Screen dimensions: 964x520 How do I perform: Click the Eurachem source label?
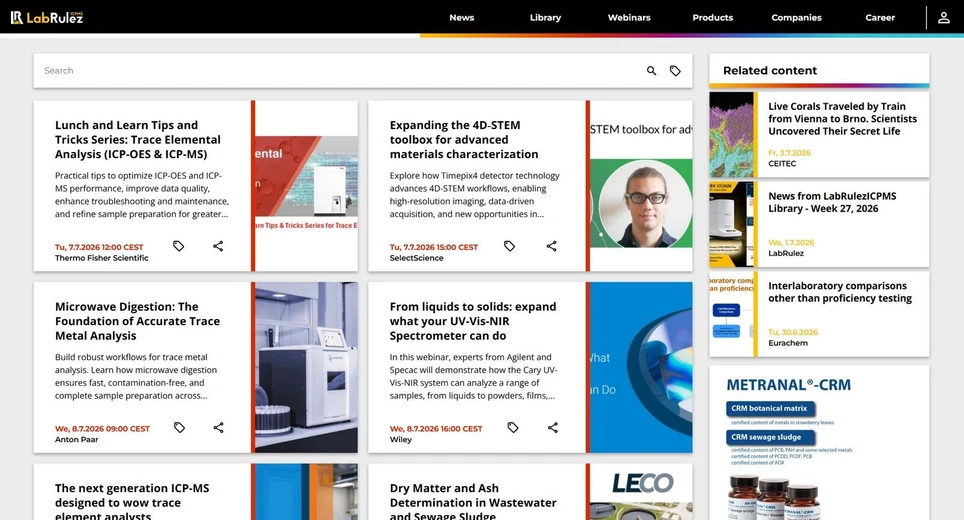coord(788,343)
